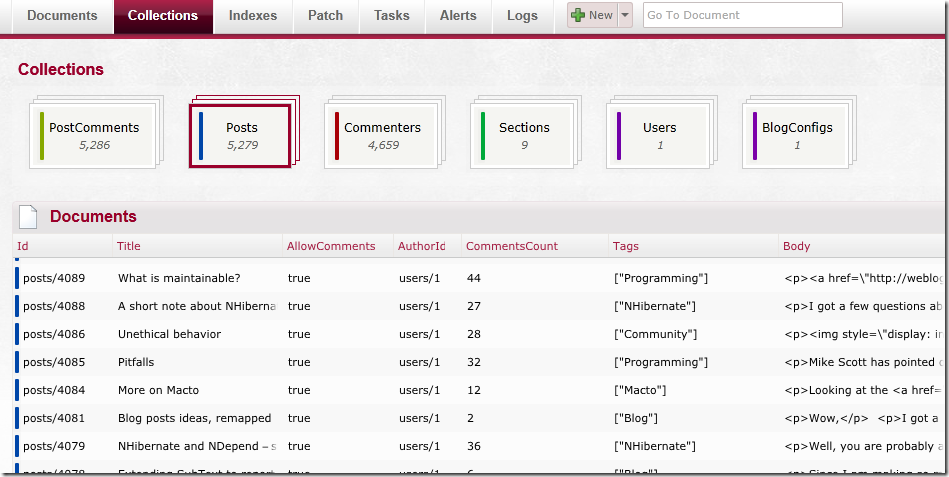
Task: Click title 'A short note about NHiberna'
Action: (x=197, y=306)
